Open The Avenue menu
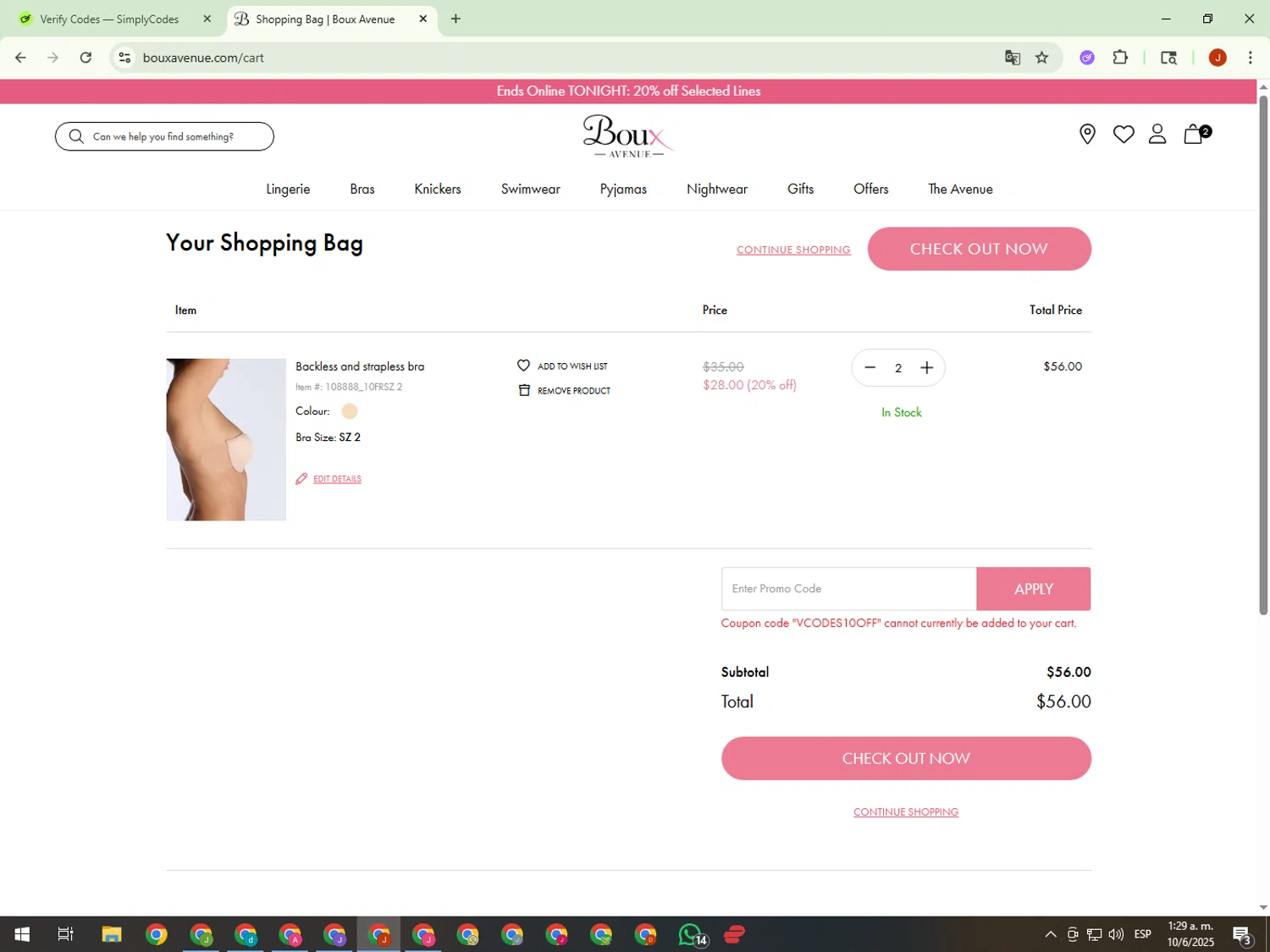This screenshot has width=1270, height=952. (x=960, y=189)
